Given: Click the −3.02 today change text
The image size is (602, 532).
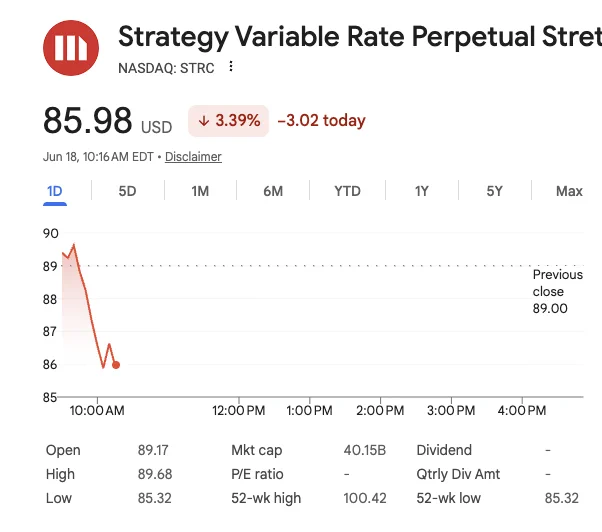Looking at the screenshot, I should 321,121.
